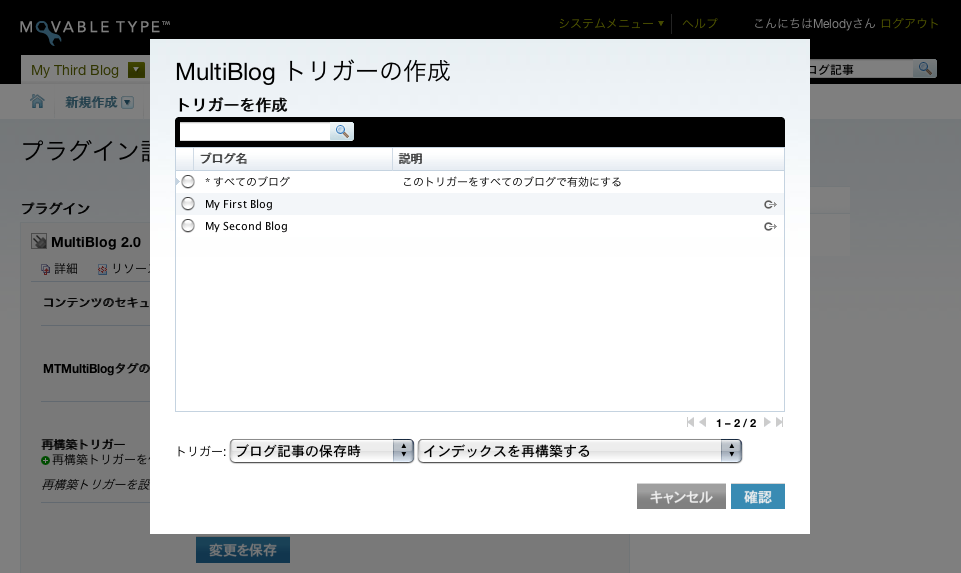Open the インデックスを再構築する action dropdown
Screen dimensions: 961x573
580,451
